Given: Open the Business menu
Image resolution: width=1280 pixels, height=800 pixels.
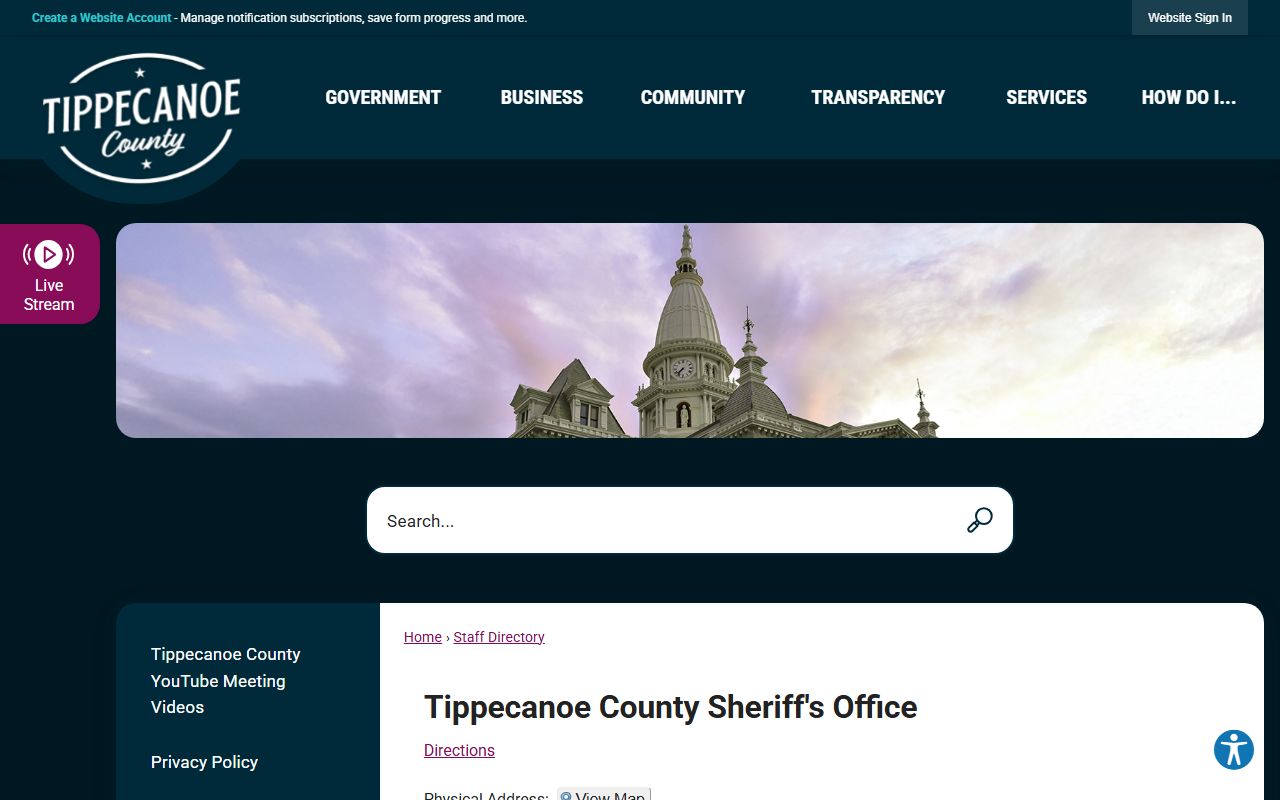Looking at the screenshot, I should [542, 97].
